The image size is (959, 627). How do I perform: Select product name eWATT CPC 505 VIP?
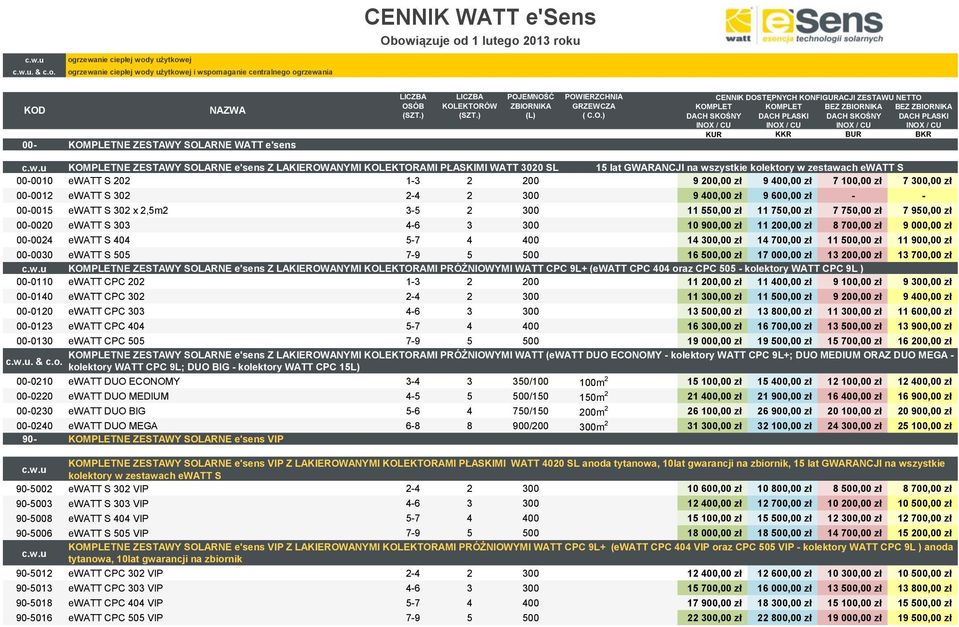pos(116,618)
